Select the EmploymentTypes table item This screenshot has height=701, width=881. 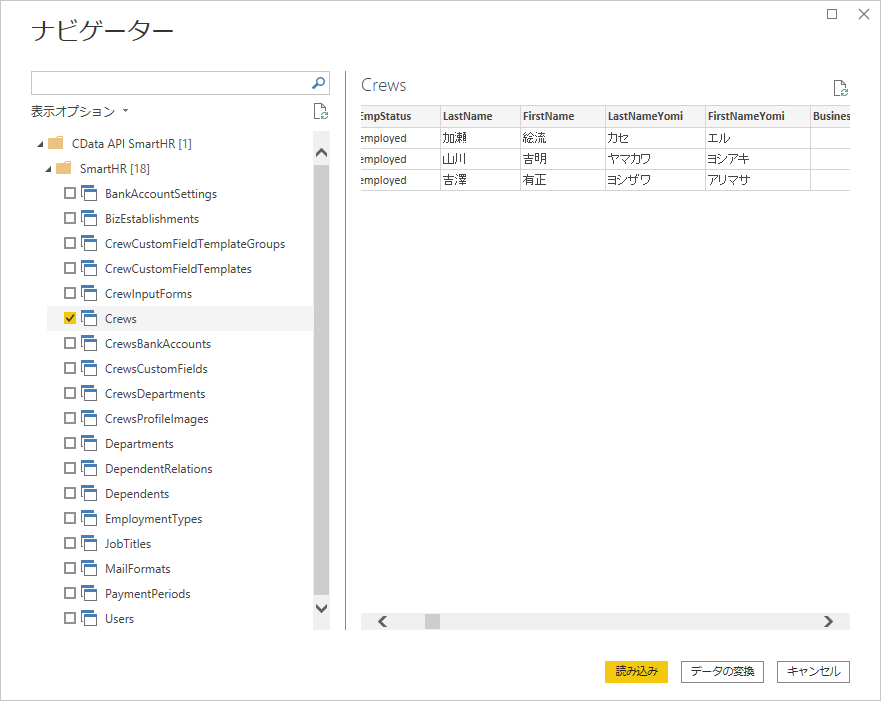(153, 518)
